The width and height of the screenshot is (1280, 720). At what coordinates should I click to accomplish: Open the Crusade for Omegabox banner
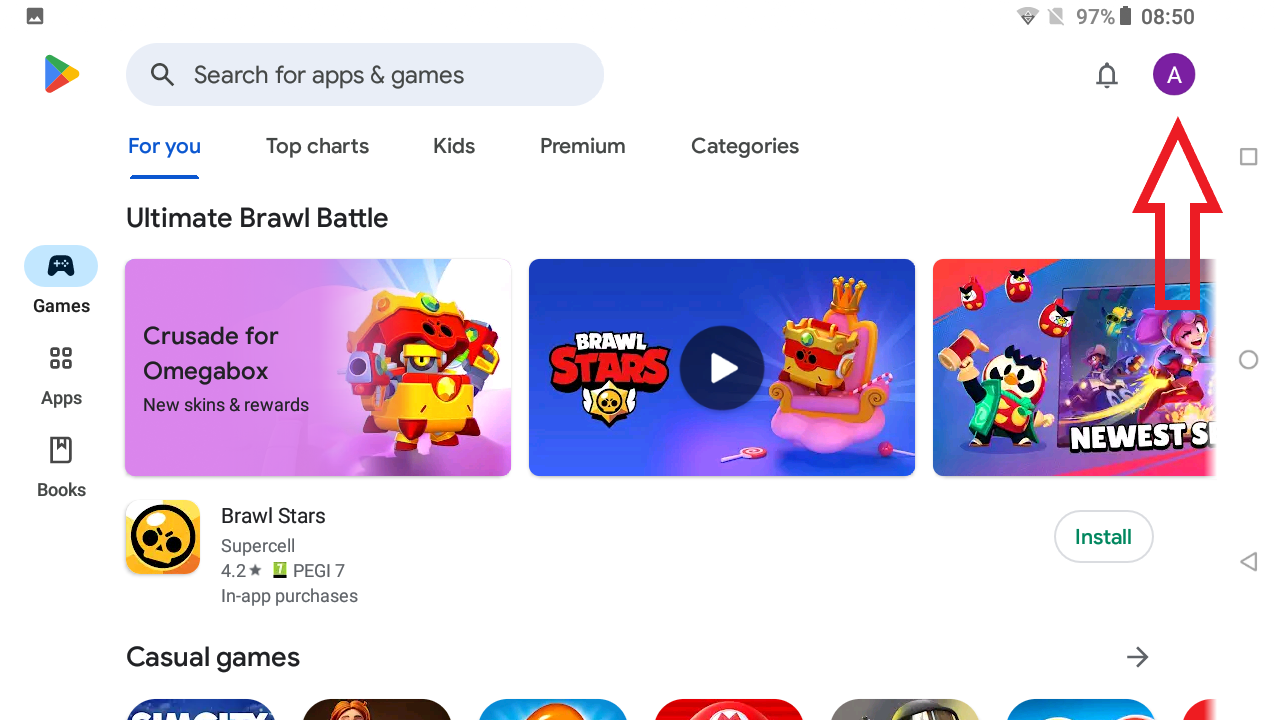pos(318,368)
